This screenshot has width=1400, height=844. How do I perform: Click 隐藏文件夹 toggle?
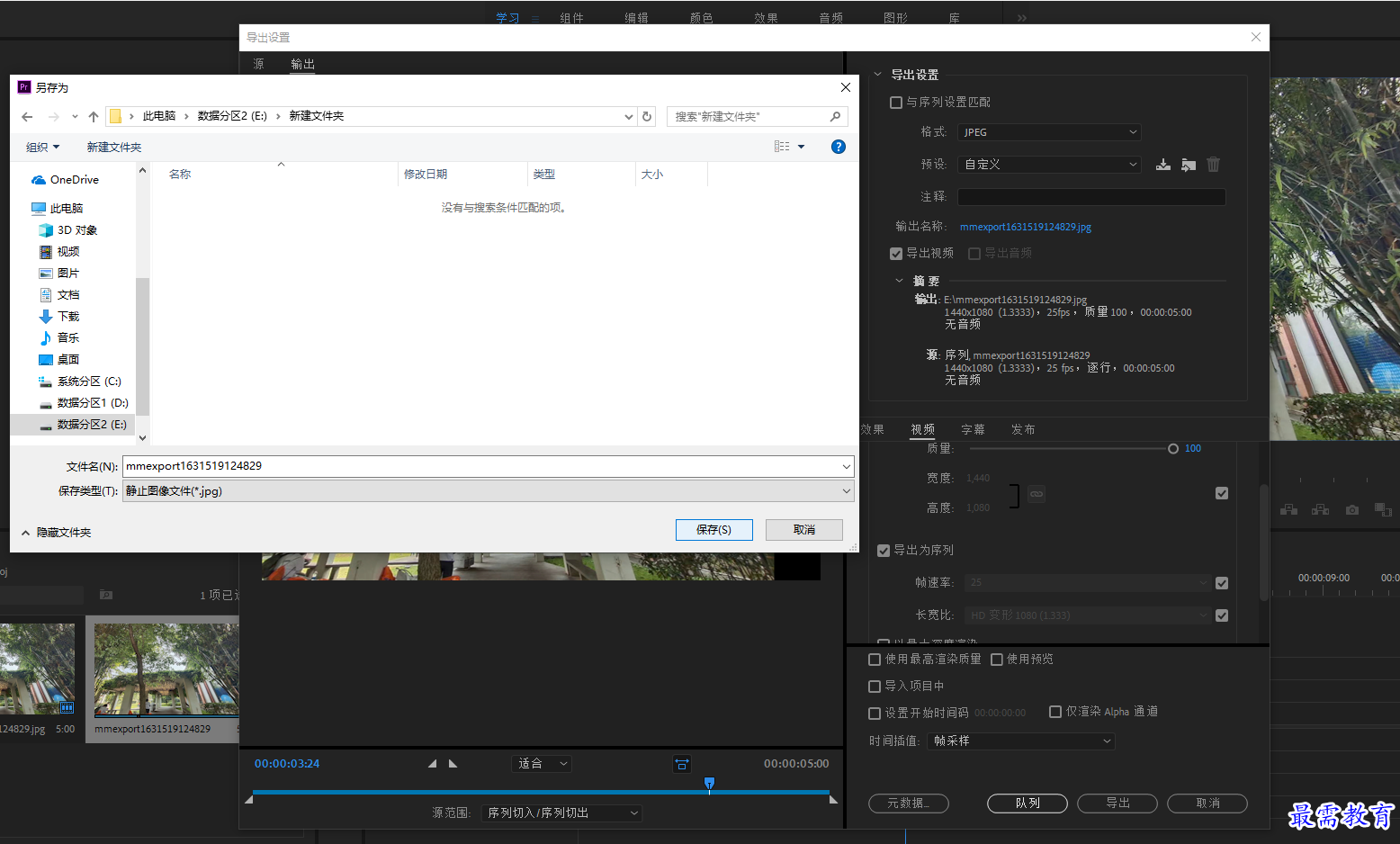click(56, 533)
